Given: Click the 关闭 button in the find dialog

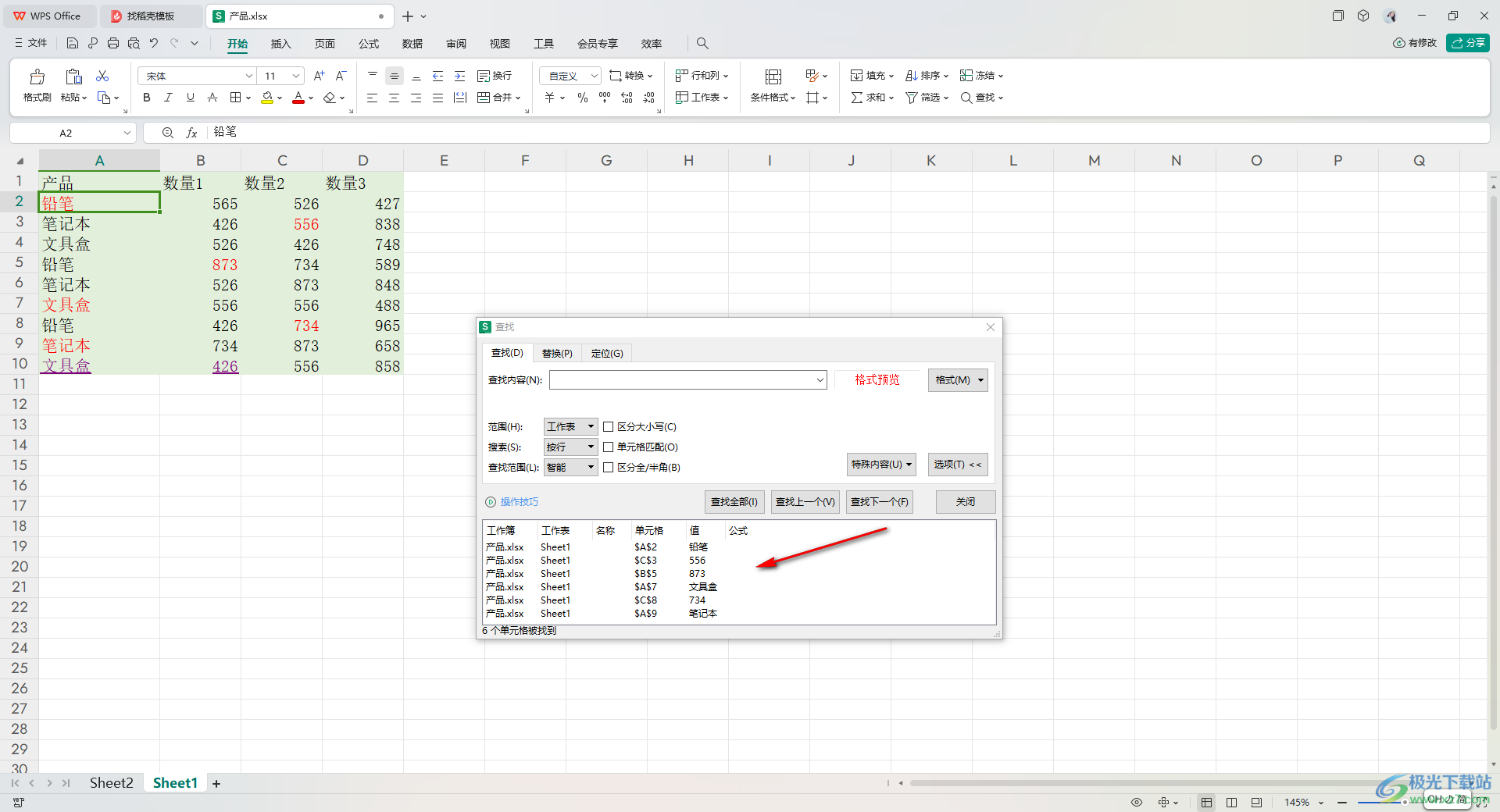Looking at the screenshot, I should (966, 502).
